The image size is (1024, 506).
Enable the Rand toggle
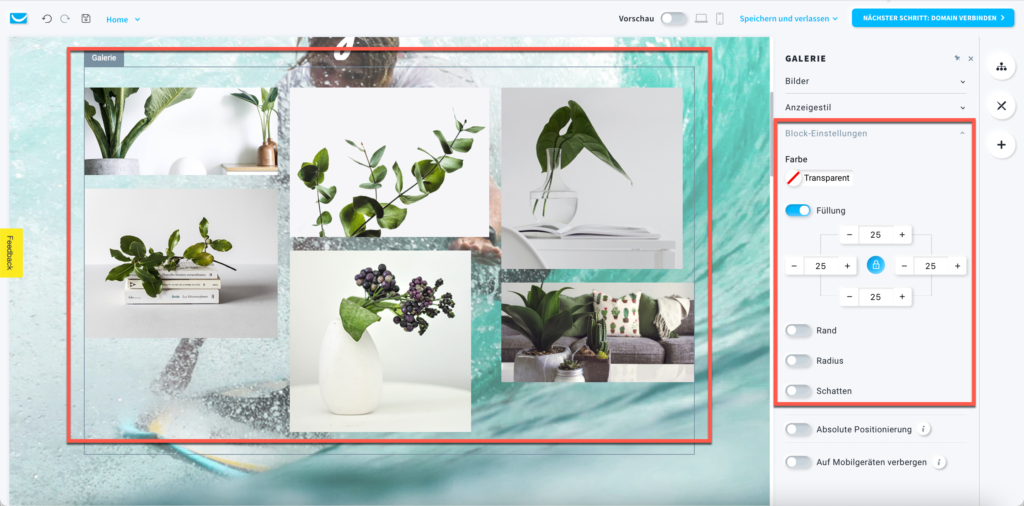(797, 330)
